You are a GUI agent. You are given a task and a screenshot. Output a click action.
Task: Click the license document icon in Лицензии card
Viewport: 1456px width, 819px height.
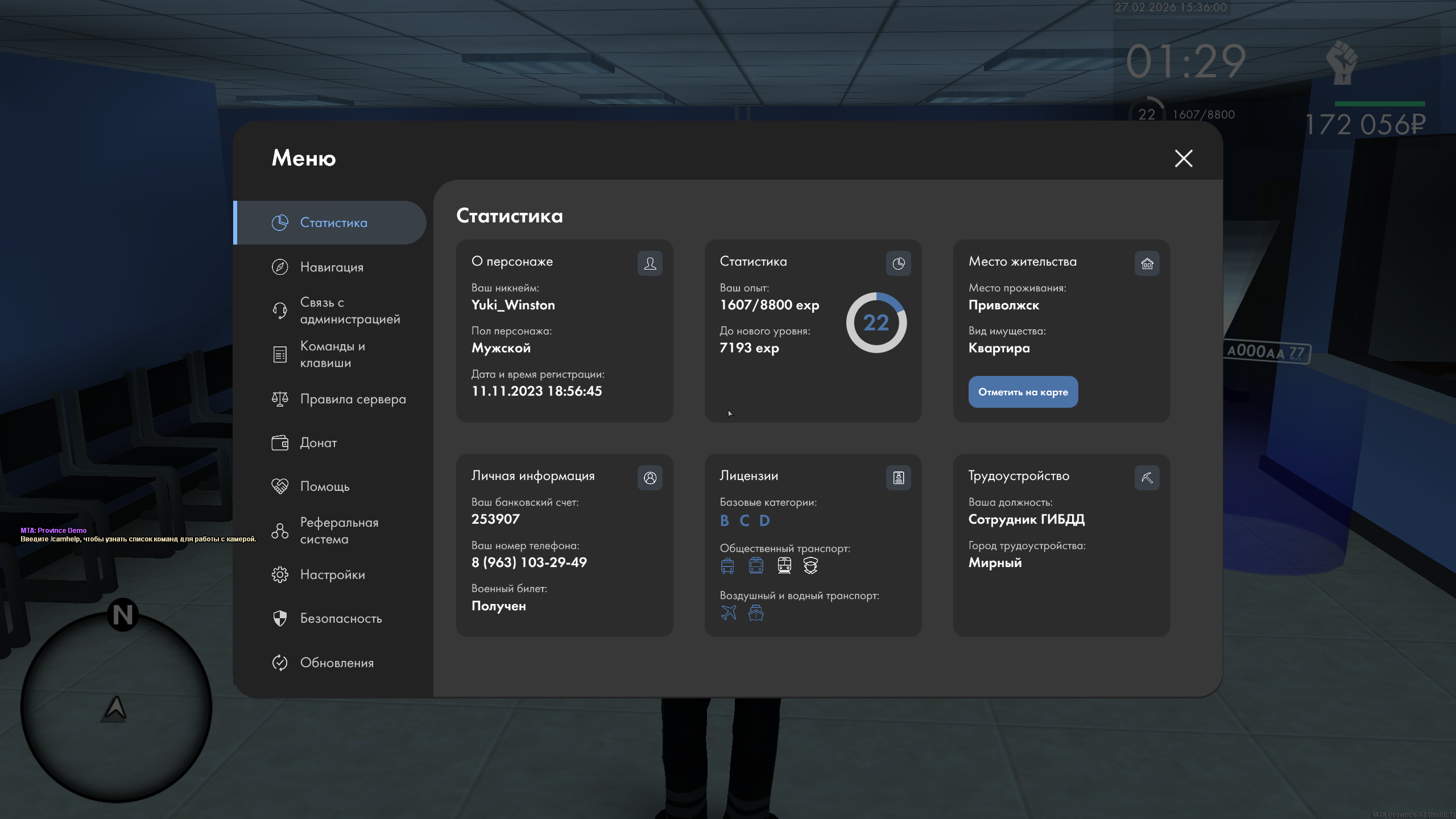click(x=898, y=478)
